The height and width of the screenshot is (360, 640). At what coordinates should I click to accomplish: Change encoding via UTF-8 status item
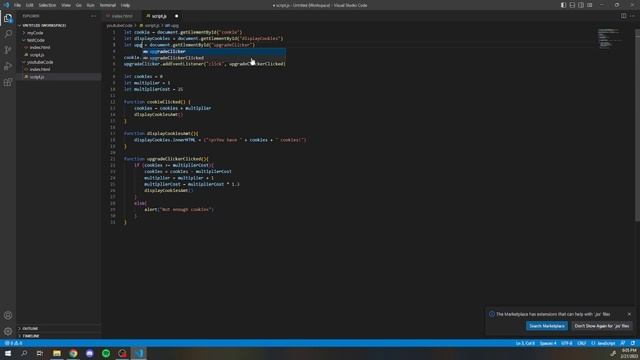point(567,343)
